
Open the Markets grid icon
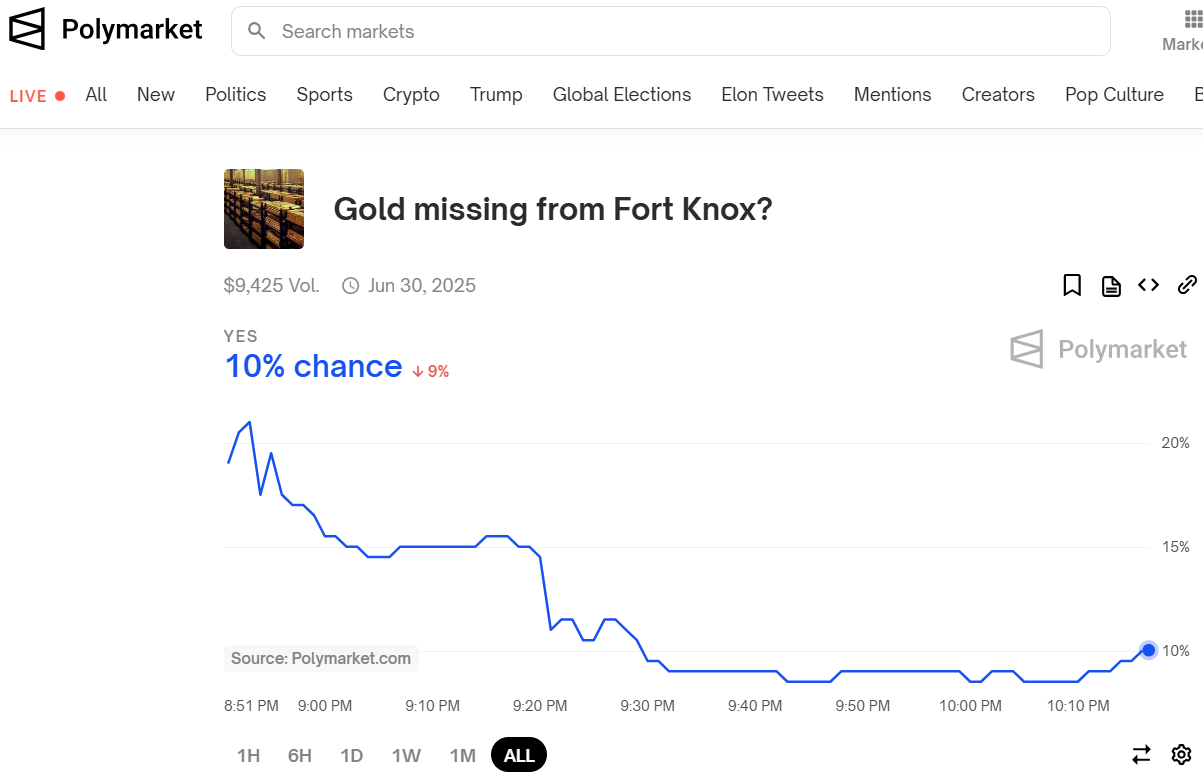[1192, 21]
